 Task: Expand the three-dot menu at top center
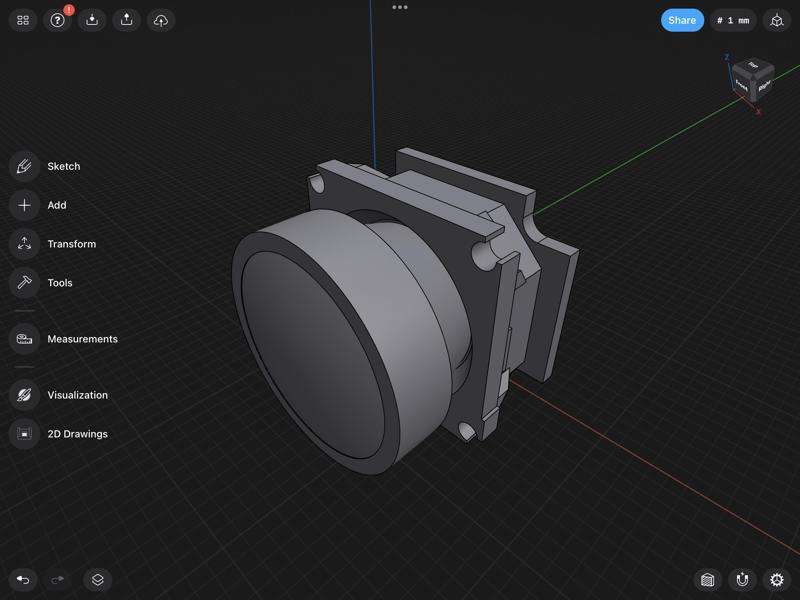400,7
